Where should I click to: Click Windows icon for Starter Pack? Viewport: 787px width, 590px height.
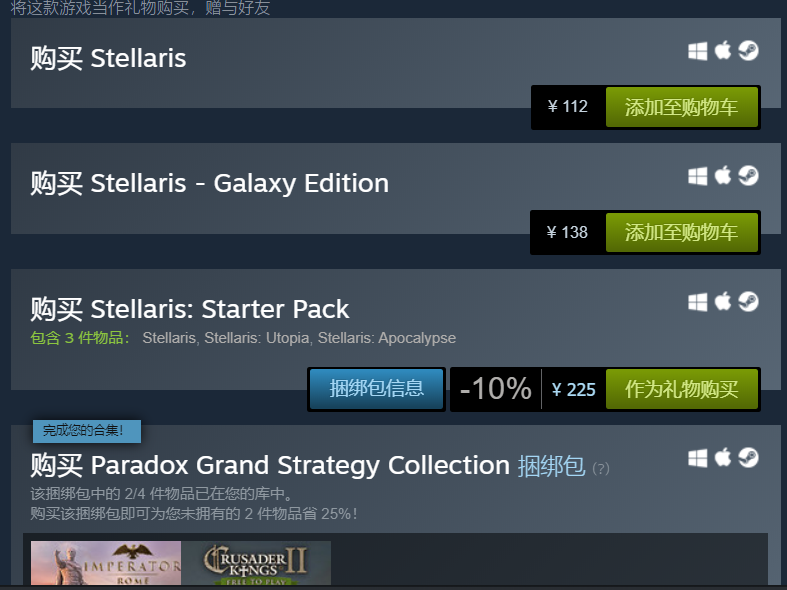[698, 301]
